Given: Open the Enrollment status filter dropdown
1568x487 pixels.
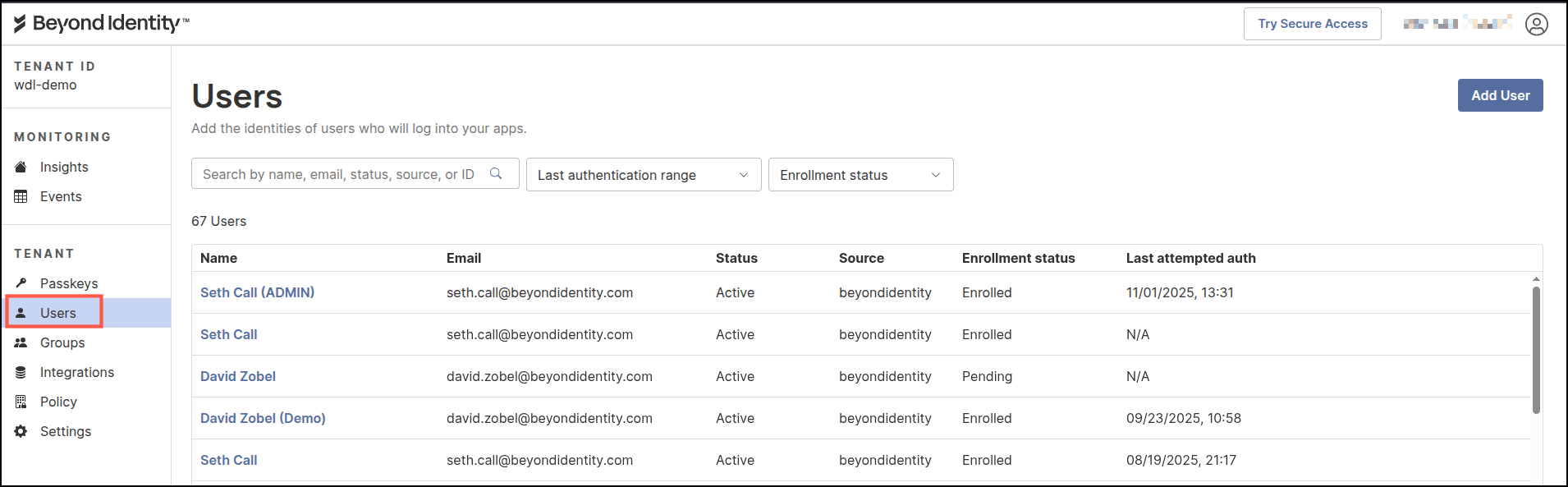Looking at the screenshot, I should (x=860, y=175).
